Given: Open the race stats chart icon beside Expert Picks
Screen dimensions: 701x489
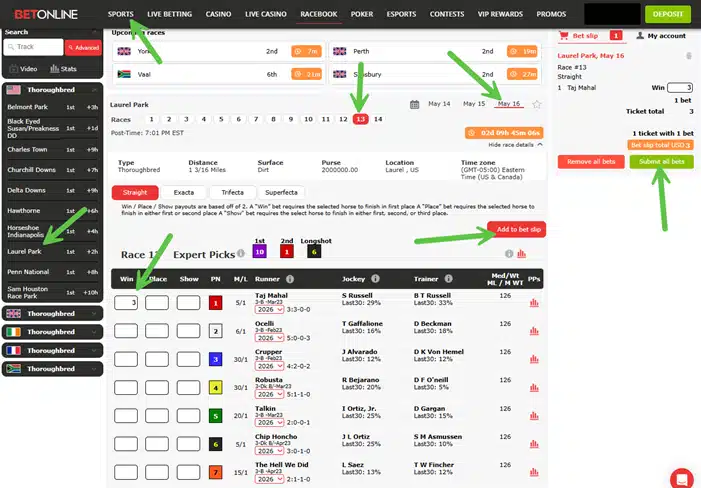Looking at the screenshot, I should (521, 254).
